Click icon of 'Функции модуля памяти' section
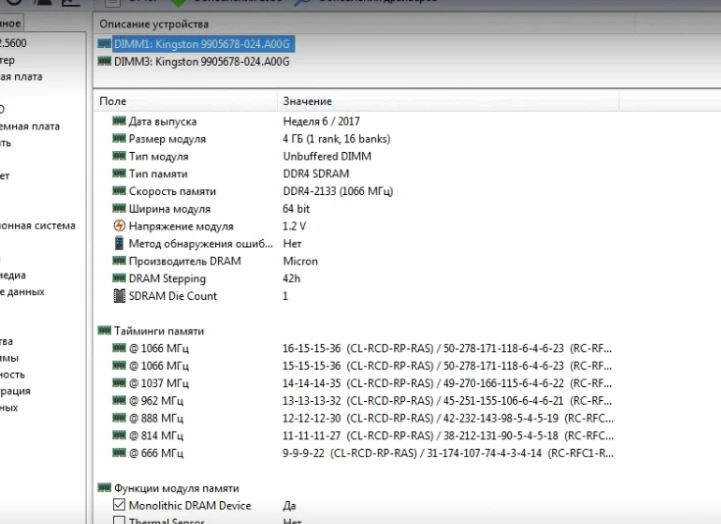 point(104,488)
